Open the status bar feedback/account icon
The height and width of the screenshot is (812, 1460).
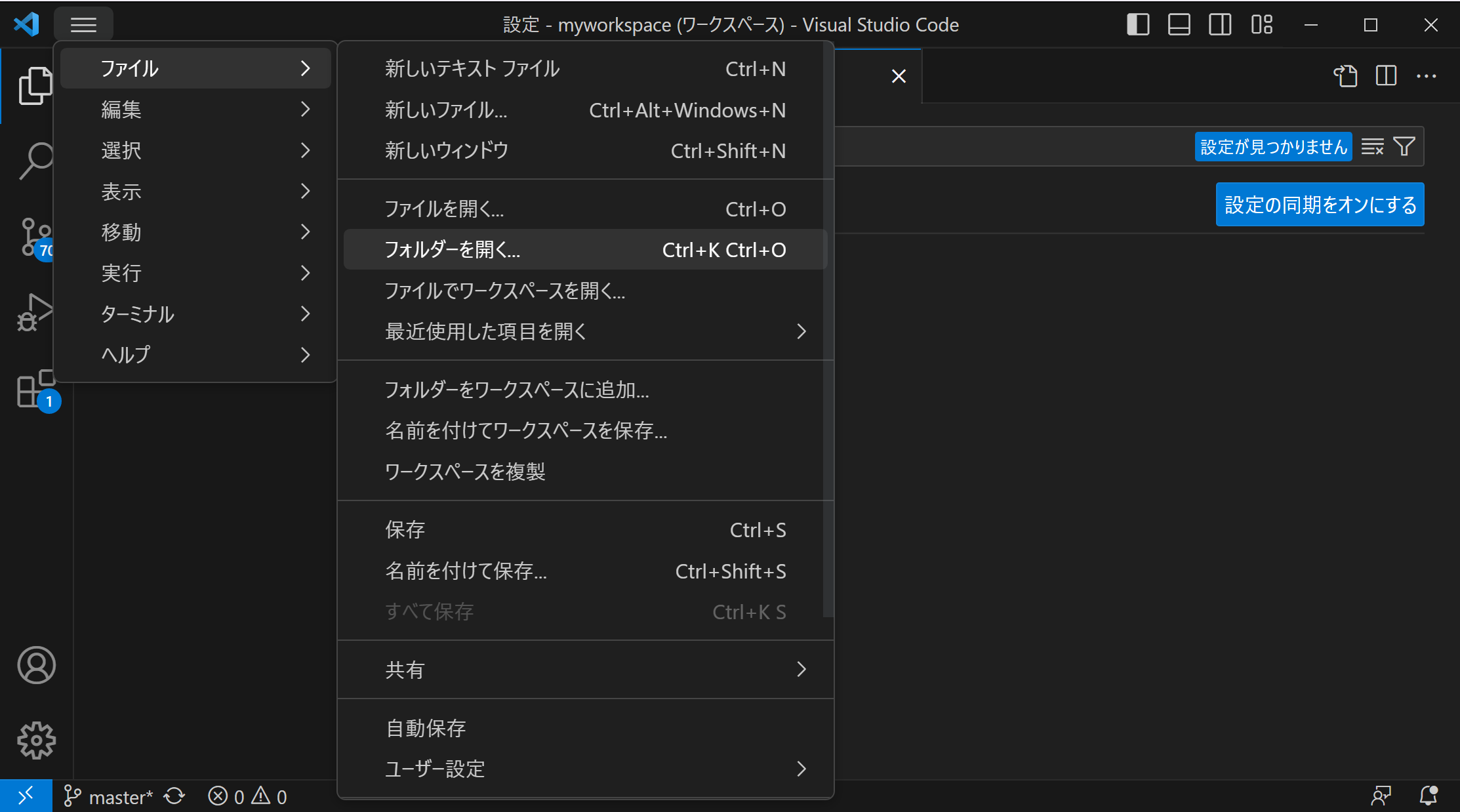1381,796
